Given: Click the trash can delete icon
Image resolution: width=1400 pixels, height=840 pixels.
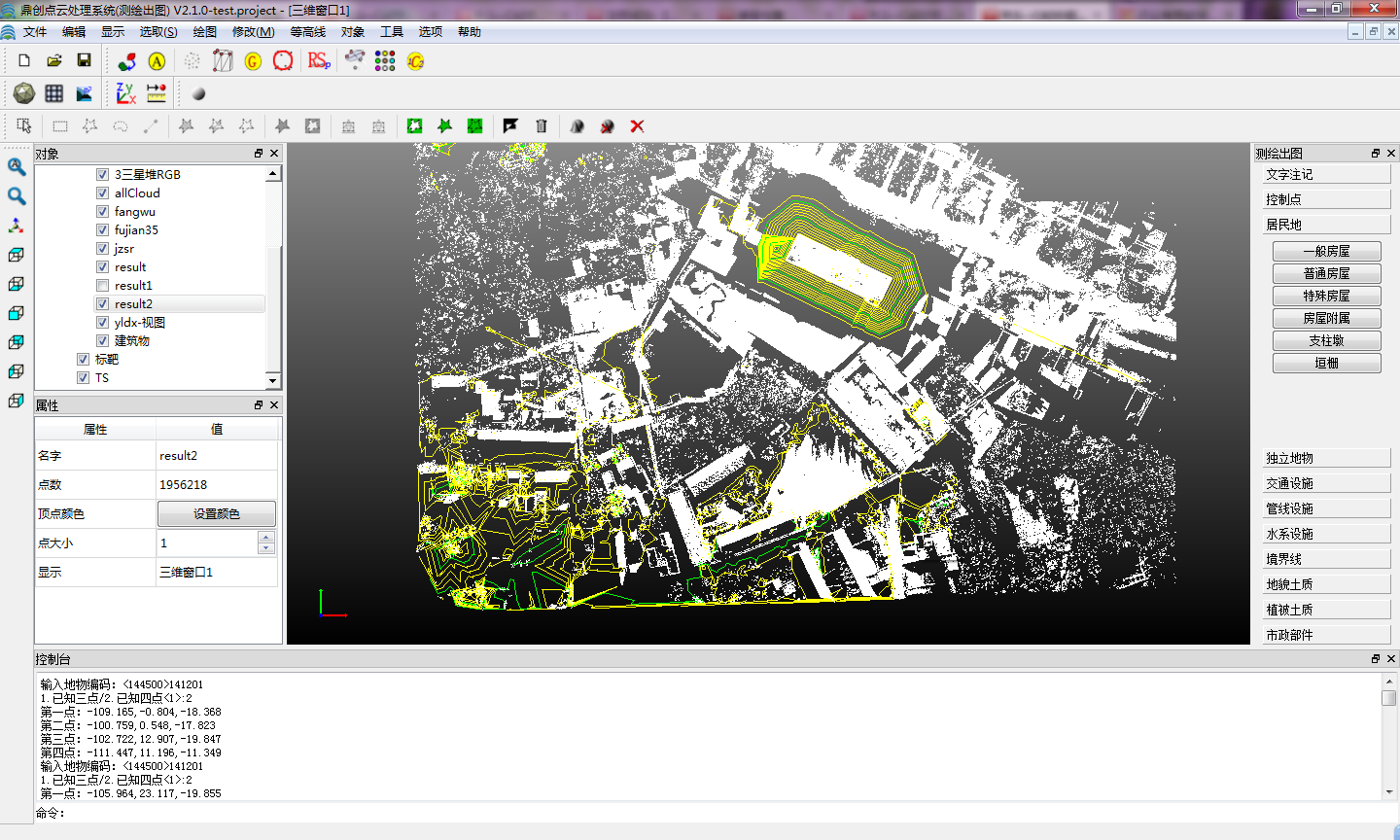Looking at the screenshot, I should [x=542, y=126].
